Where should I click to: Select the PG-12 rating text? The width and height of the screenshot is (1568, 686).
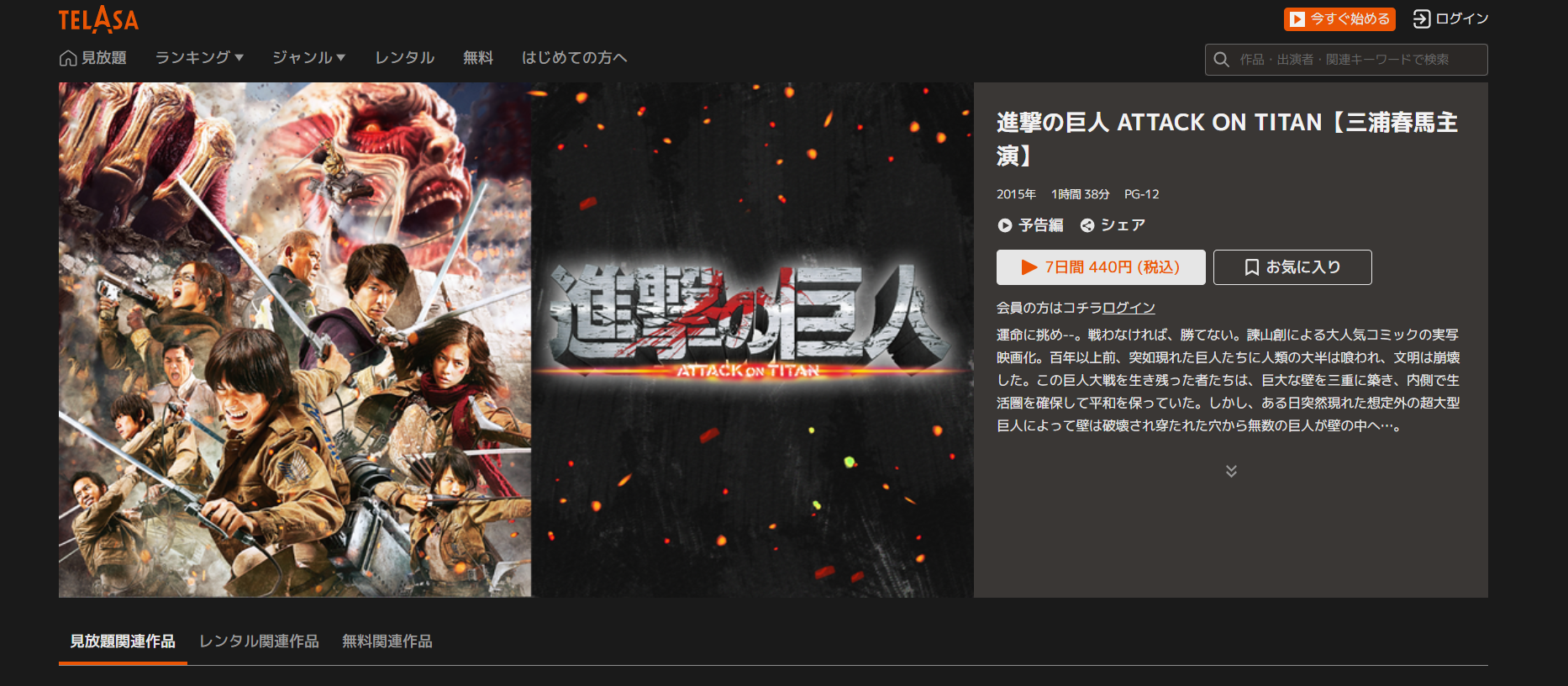point(1141,194)
